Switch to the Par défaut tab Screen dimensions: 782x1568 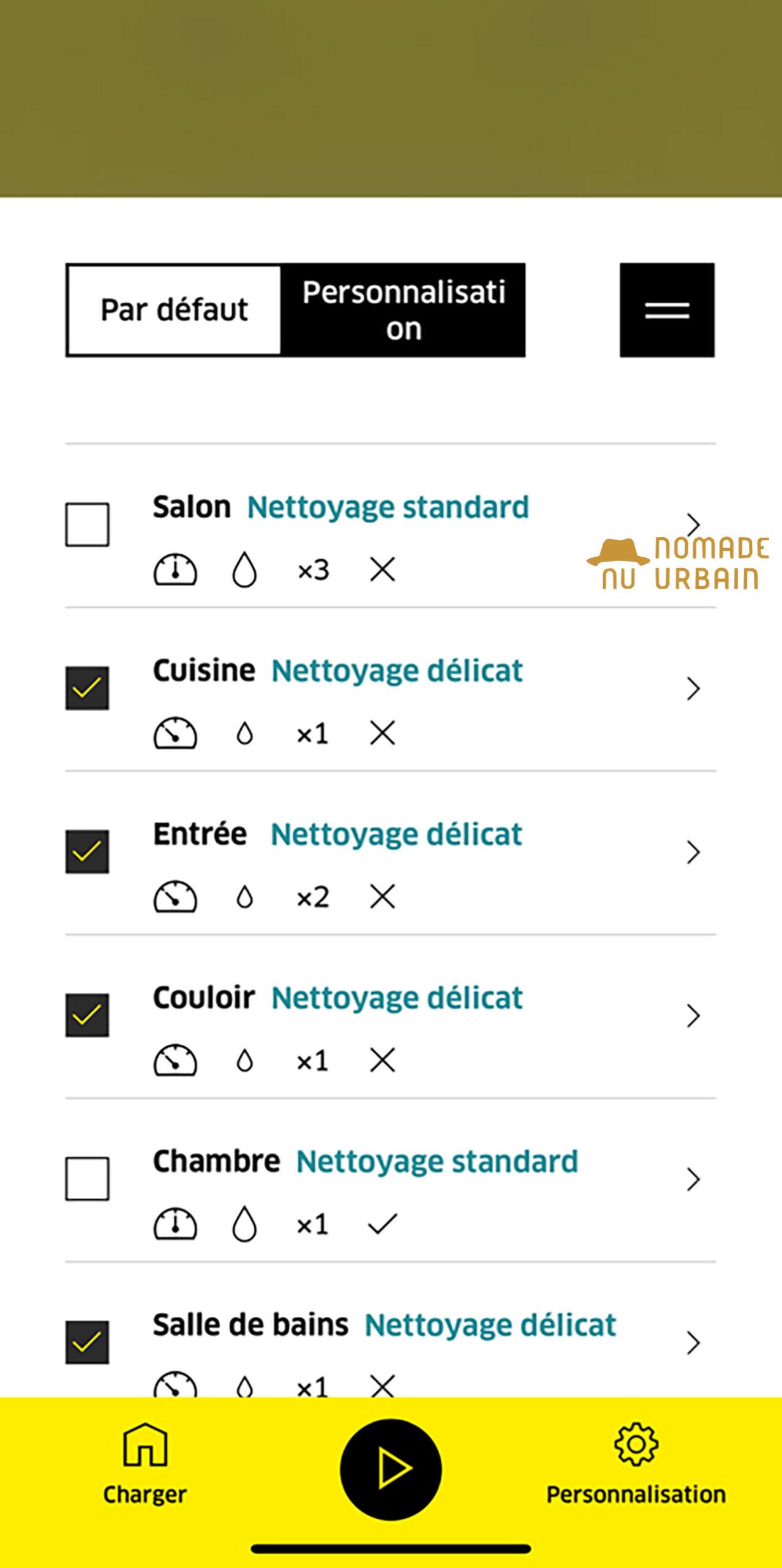pos(175,310)
